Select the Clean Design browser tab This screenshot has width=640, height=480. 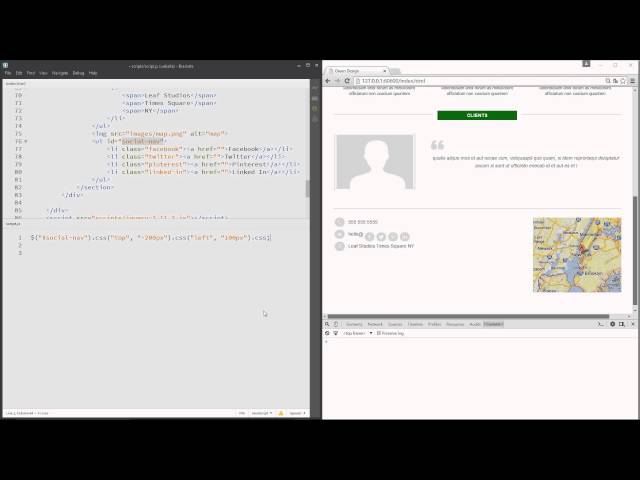pos(357,71)
